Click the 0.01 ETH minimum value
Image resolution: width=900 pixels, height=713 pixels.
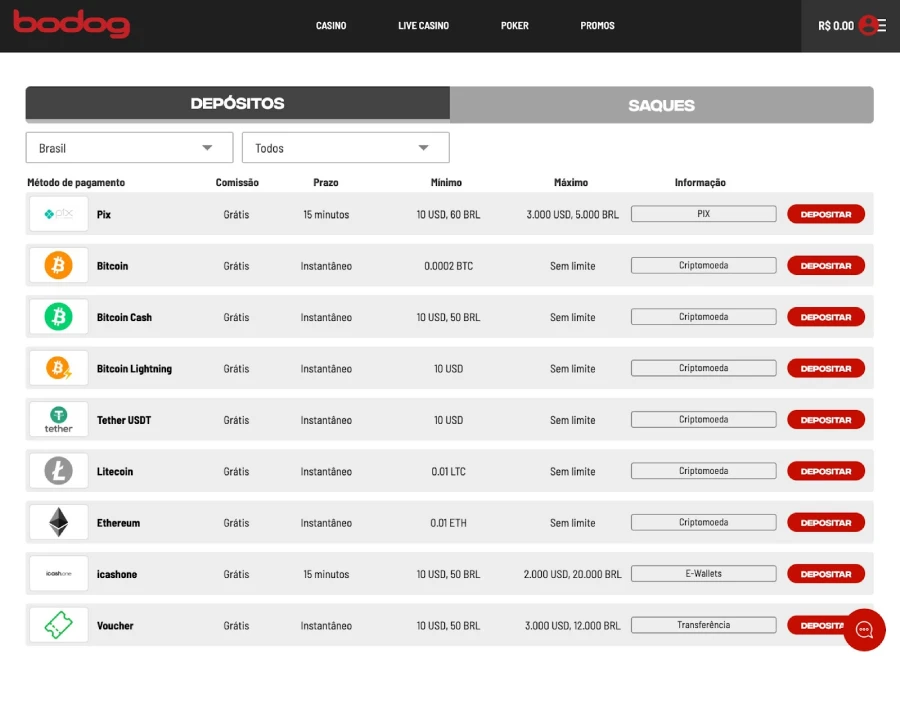pos(449,522)
